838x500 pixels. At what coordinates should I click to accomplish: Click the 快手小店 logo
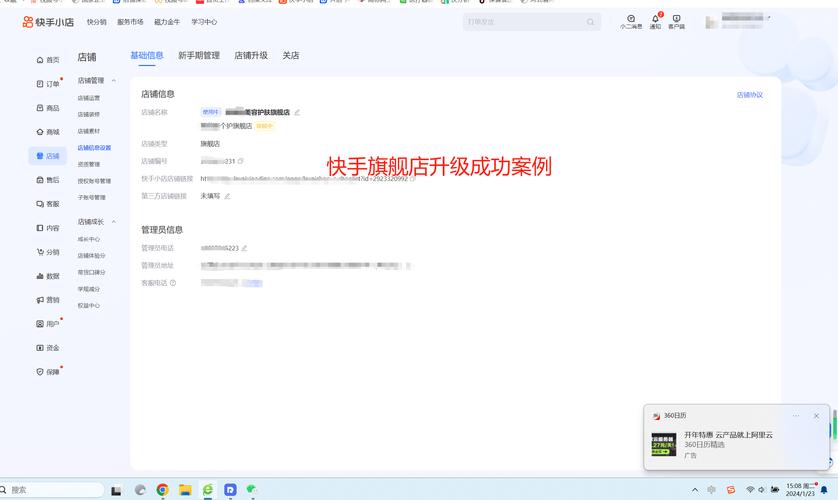point(48,22)
